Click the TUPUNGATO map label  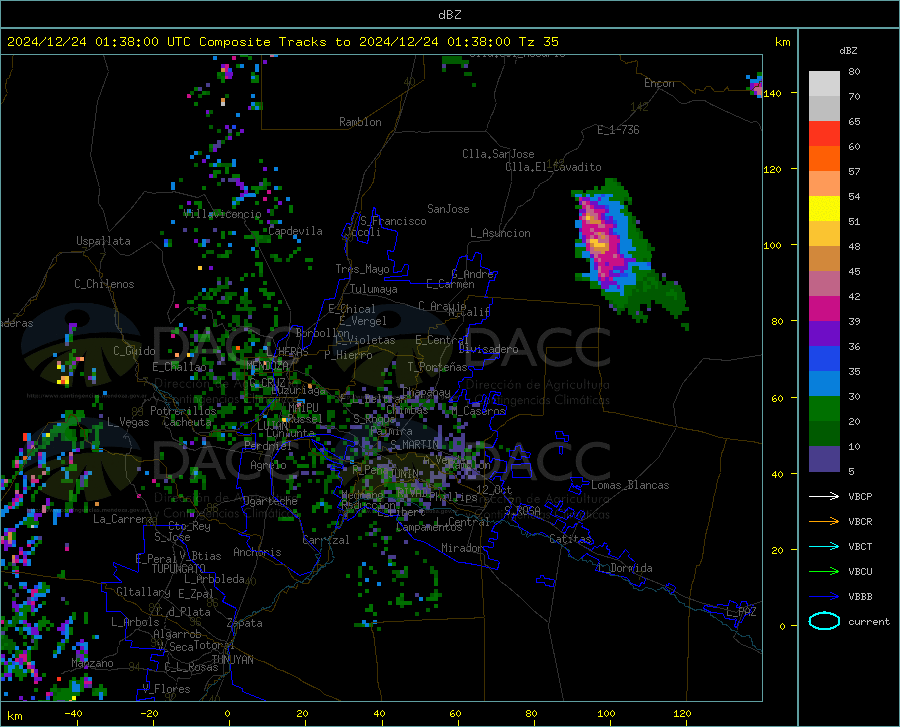179,569
